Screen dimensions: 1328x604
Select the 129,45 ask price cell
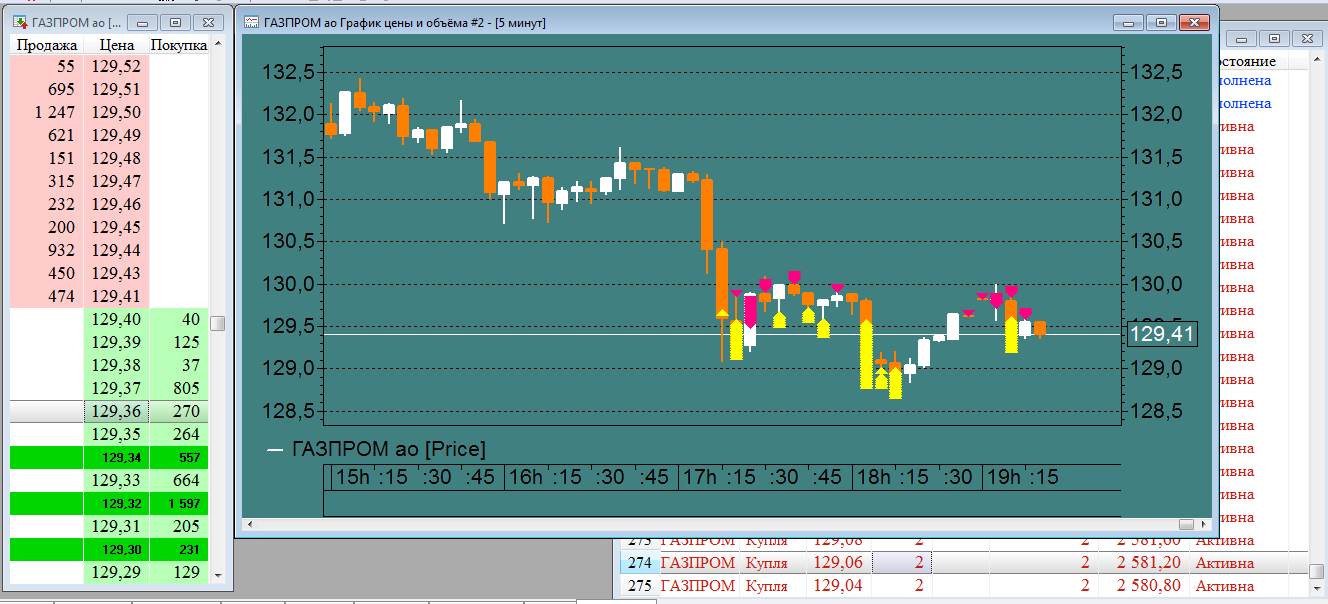click(x=117, y=227)
